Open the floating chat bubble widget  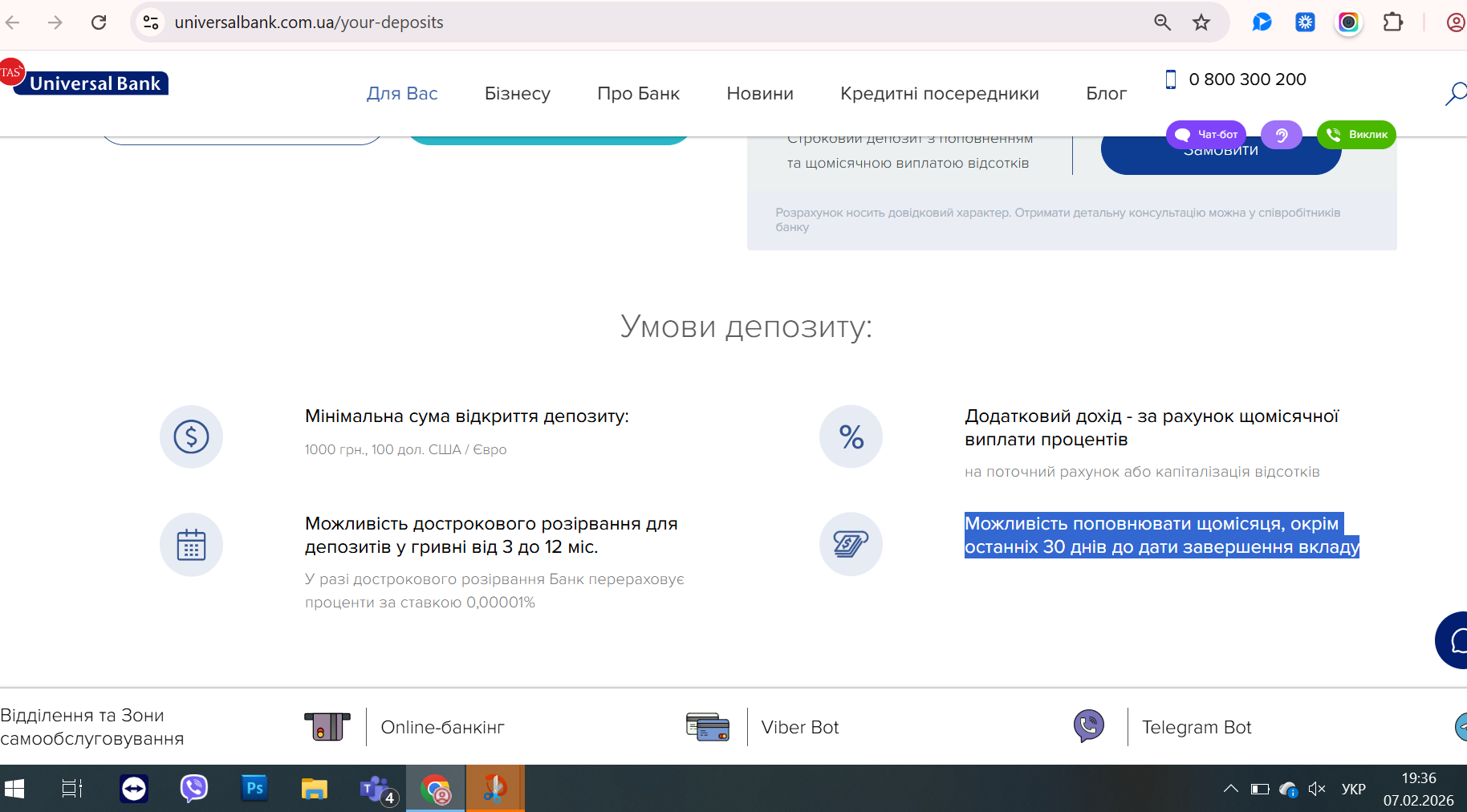[1453, 640]
